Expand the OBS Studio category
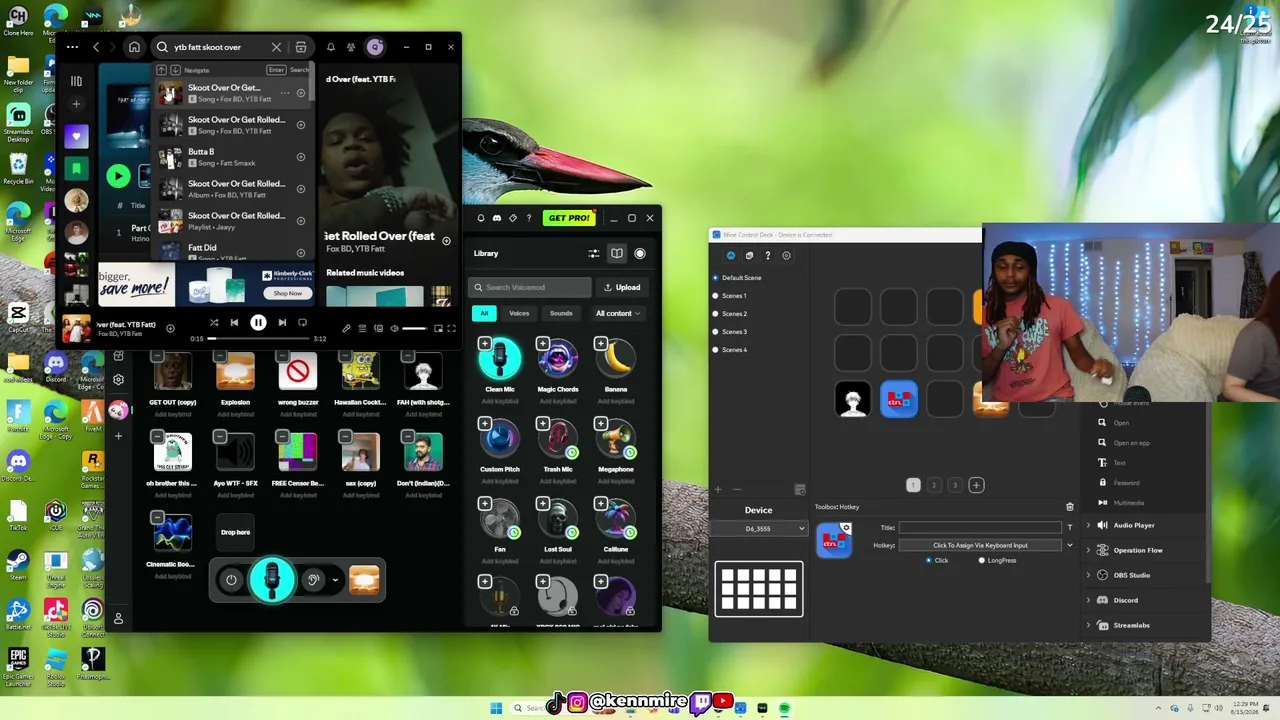Image resolution: width=1280 pixels, height=720 pixels. (1088, 575)
